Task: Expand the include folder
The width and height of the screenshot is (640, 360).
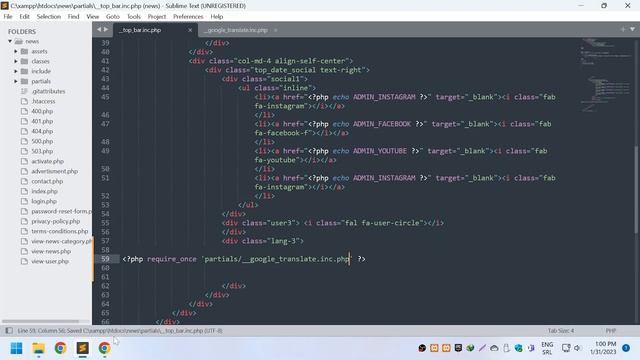Action: (x=16, y=71)
